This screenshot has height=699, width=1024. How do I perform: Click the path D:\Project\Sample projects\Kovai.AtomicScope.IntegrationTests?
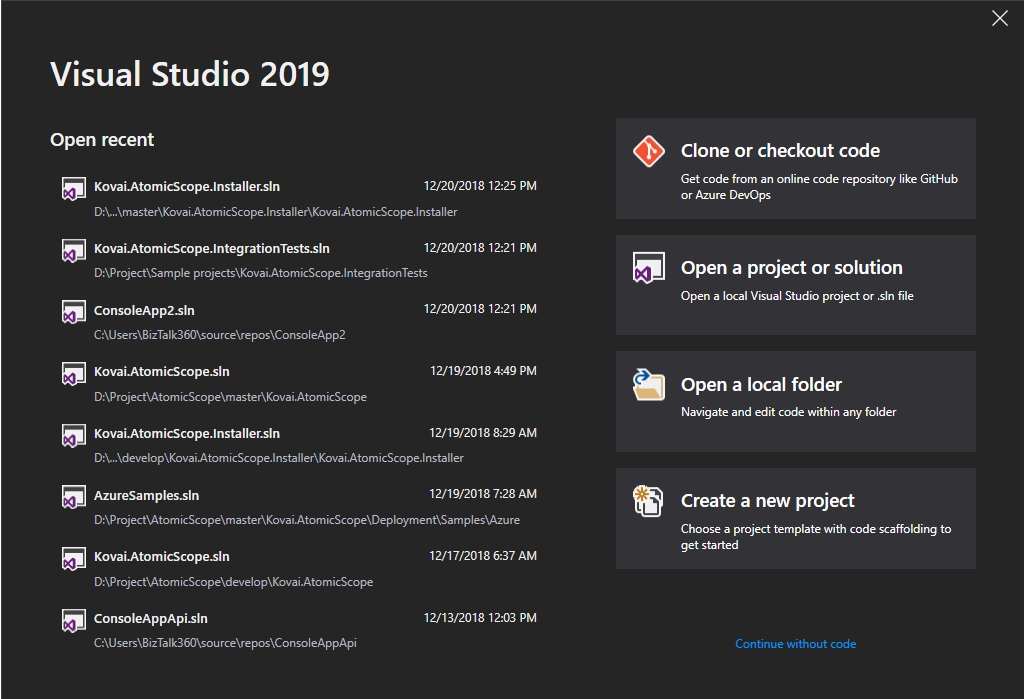[261, 273]
